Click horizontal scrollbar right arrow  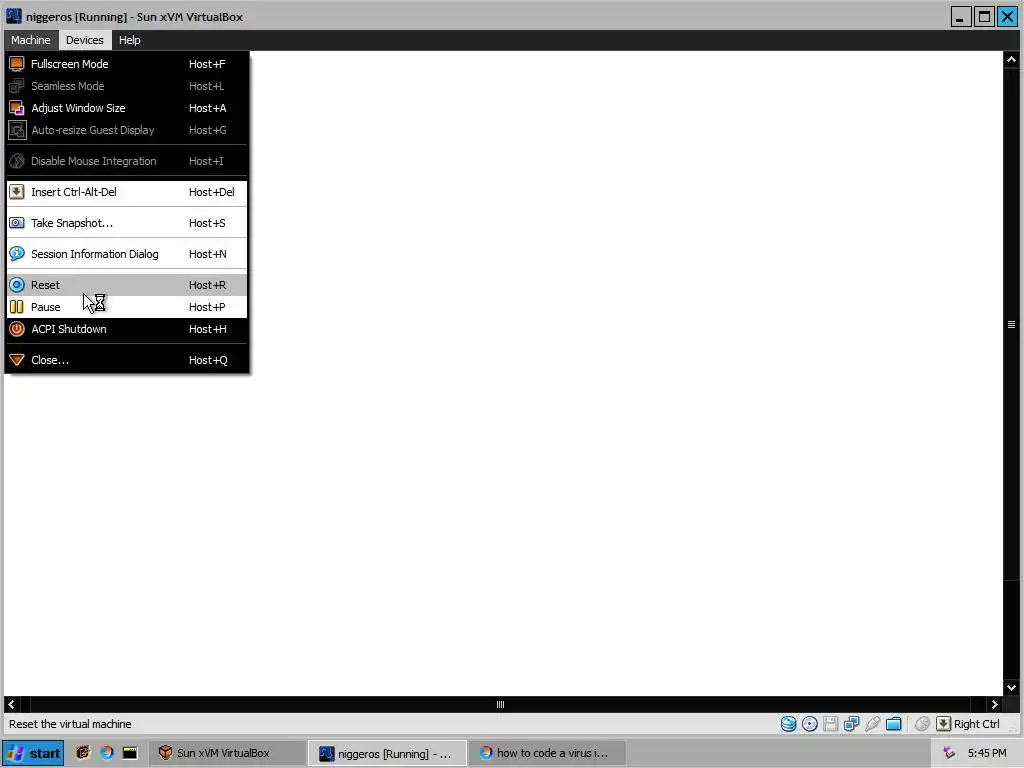pyautogui.click(x=995, y=704)
